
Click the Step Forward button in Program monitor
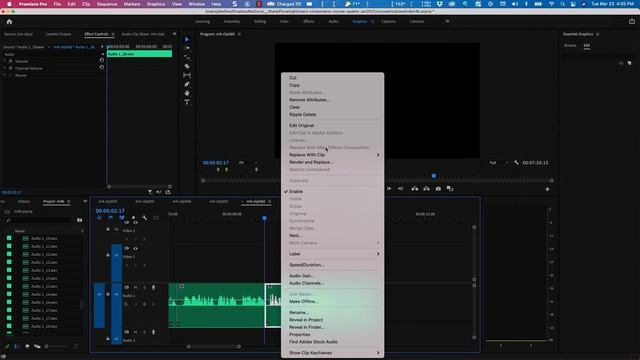coord(389,189)
